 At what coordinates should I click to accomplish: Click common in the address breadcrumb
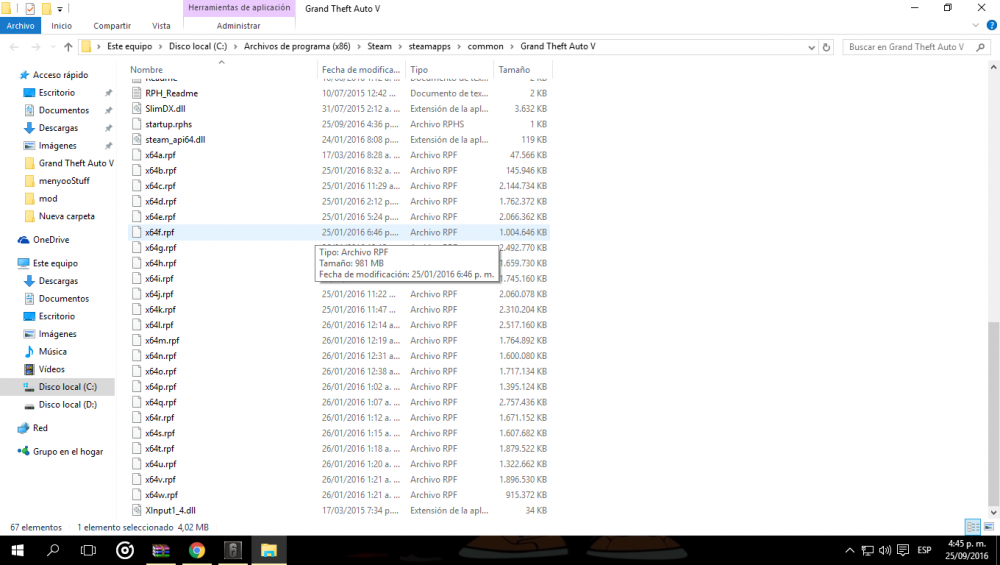tap(485, 47)
